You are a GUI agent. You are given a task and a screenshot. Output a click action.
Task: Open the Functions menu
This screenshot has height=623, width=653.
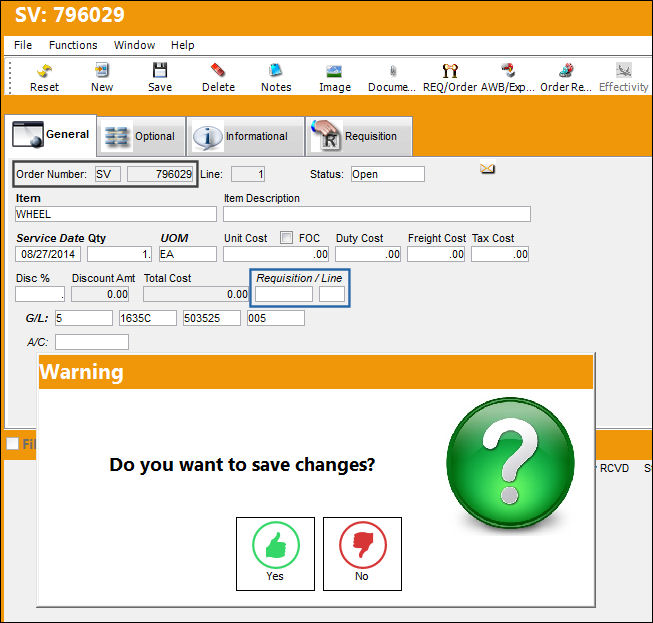(x=73, y=45)
